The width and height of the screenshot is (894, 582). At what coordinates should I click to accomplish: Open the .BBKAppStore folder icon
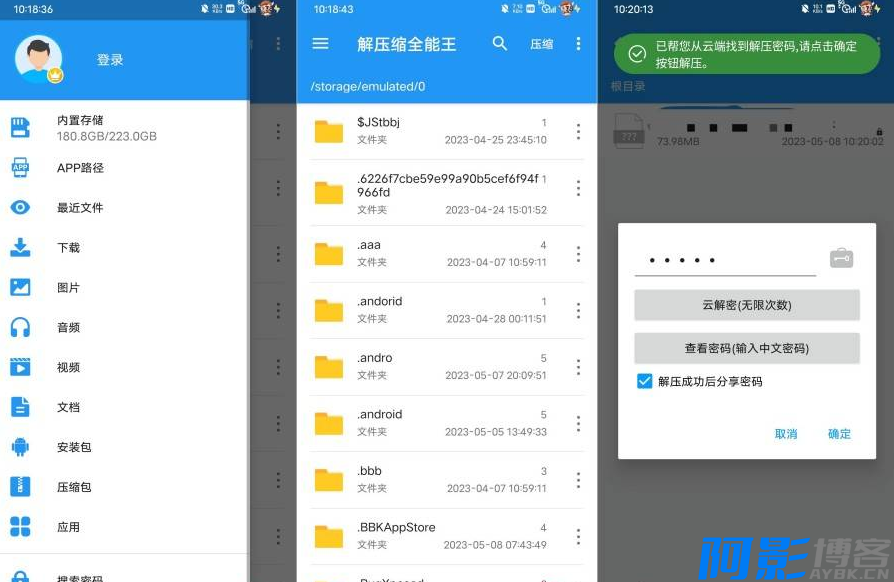coord(329,536)
